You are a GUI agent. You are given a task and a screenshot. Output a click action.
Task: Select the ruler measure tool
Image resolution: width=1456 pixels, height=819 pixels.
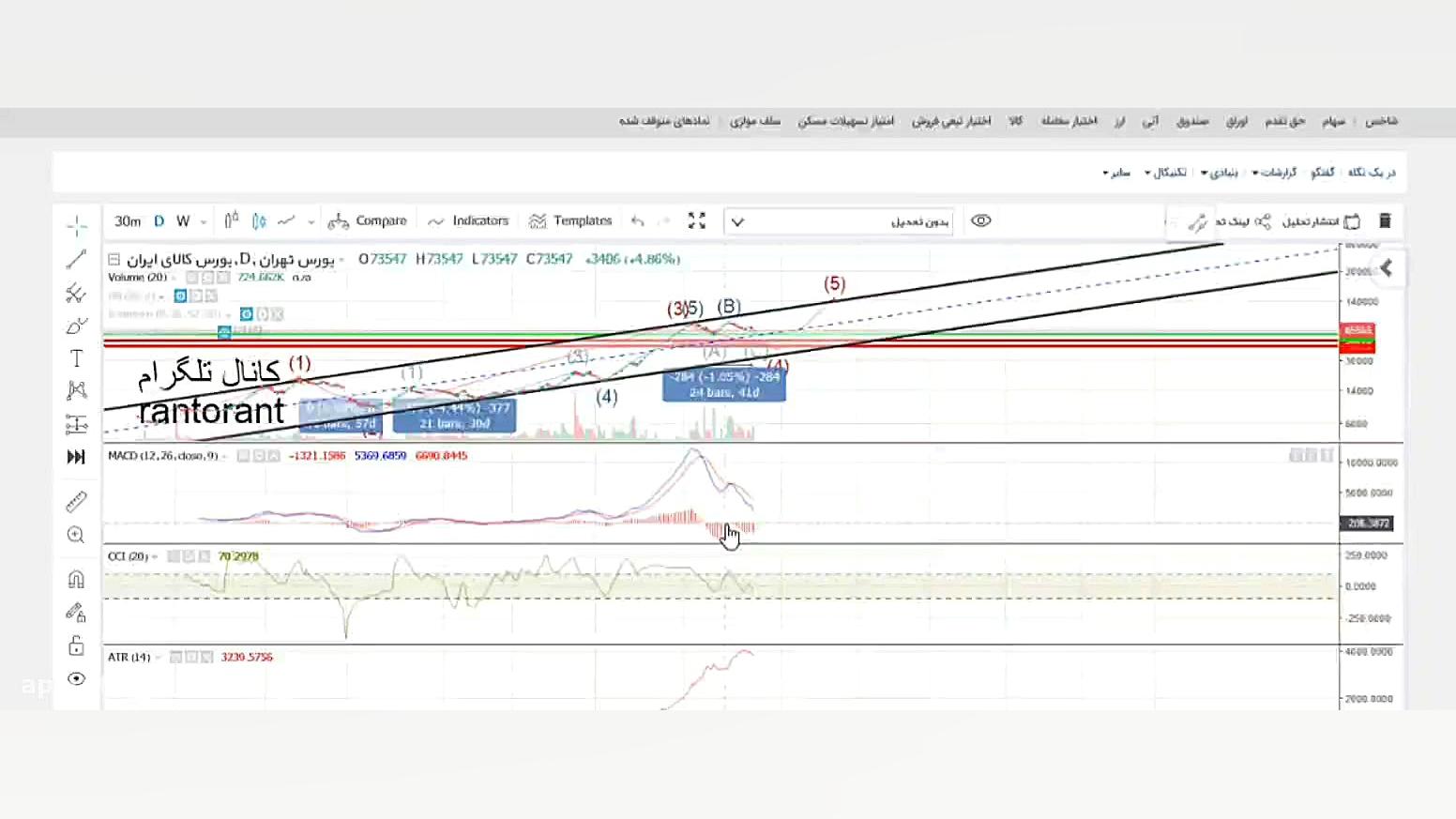coord(77,502)
